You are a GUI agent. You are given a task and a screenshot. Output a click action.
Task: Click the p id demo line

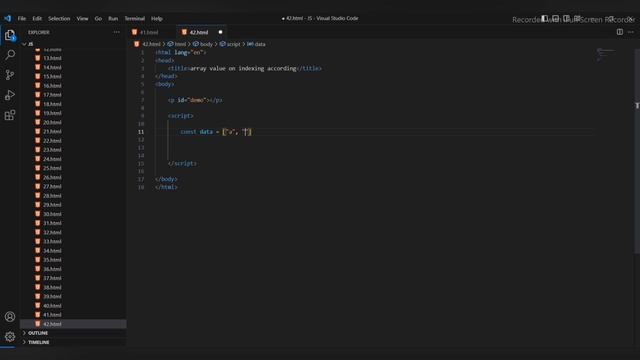tap(195, 100)
